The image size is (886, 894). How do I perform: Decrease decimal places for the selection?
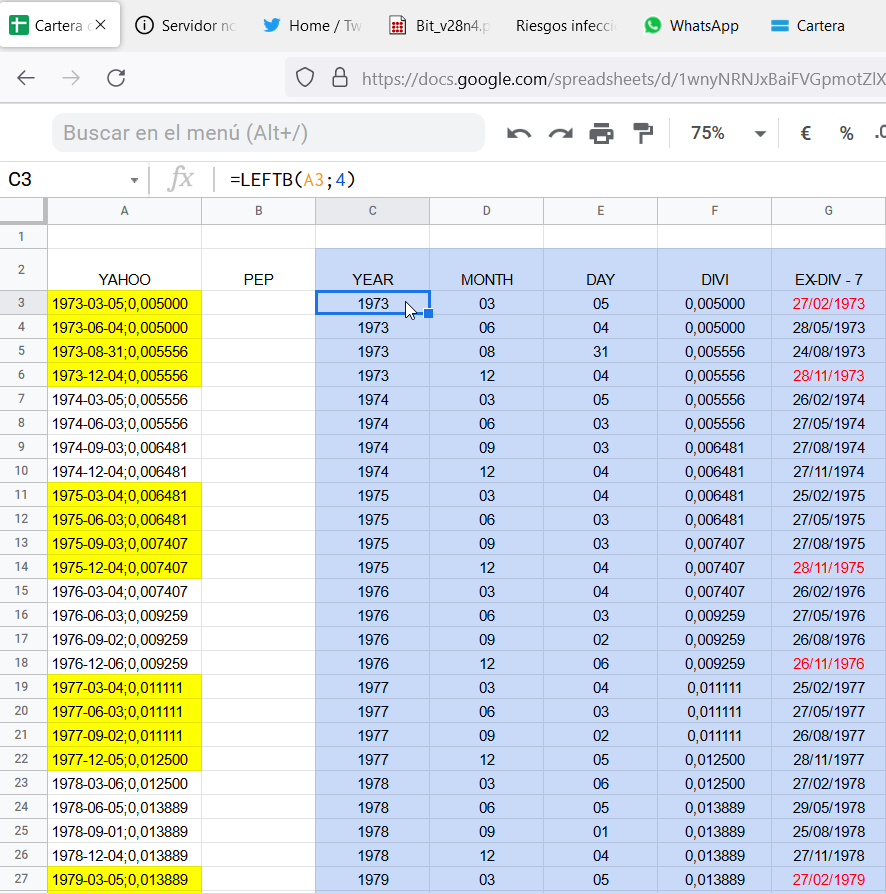click(x=880, y=132)
